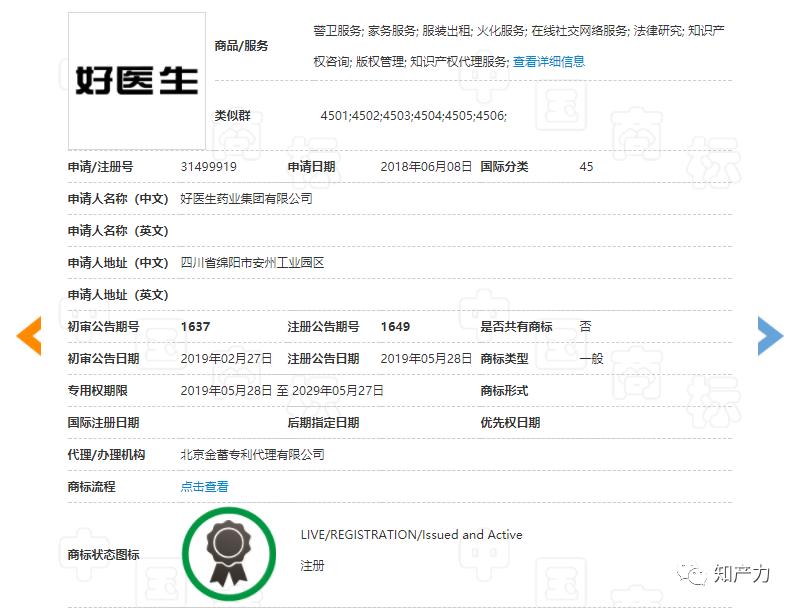Open the 好医生 trademark image
Image resolution: width=796 pixels, height=608 pixels.
click(x=137, y=81)
